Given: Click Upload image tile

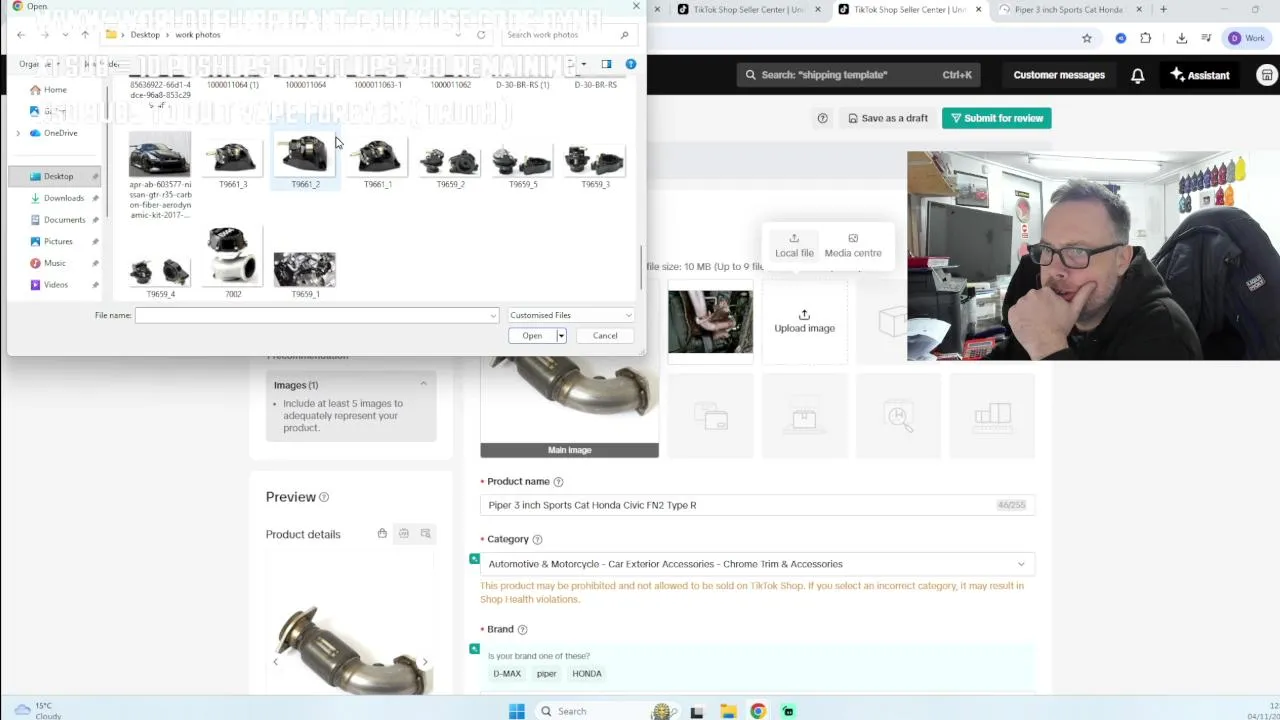Looking at the screenshot, I should pyautogui.click(x=804, y=321).
